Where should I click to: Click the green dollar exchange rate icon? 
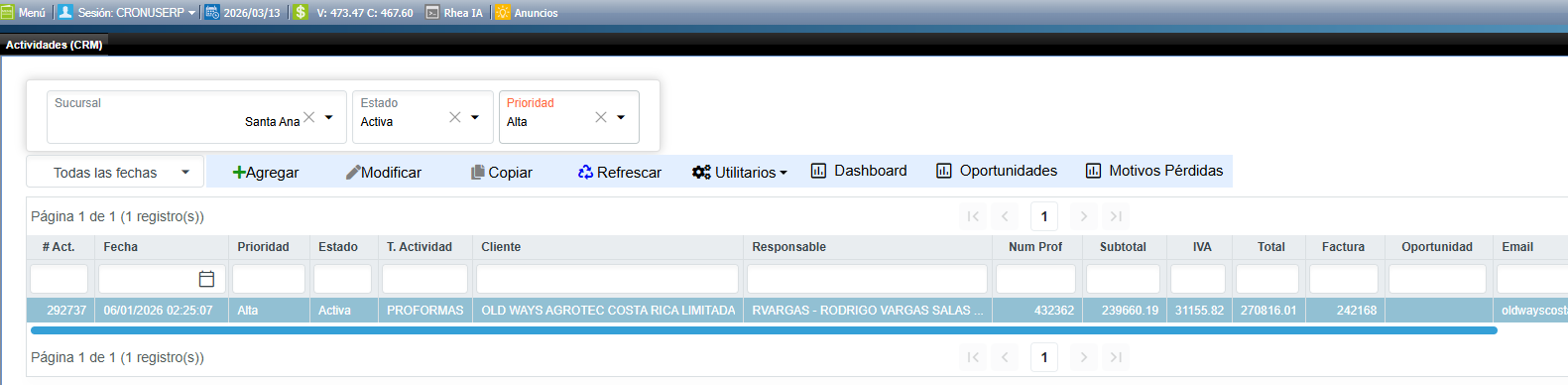pos(301,12)
